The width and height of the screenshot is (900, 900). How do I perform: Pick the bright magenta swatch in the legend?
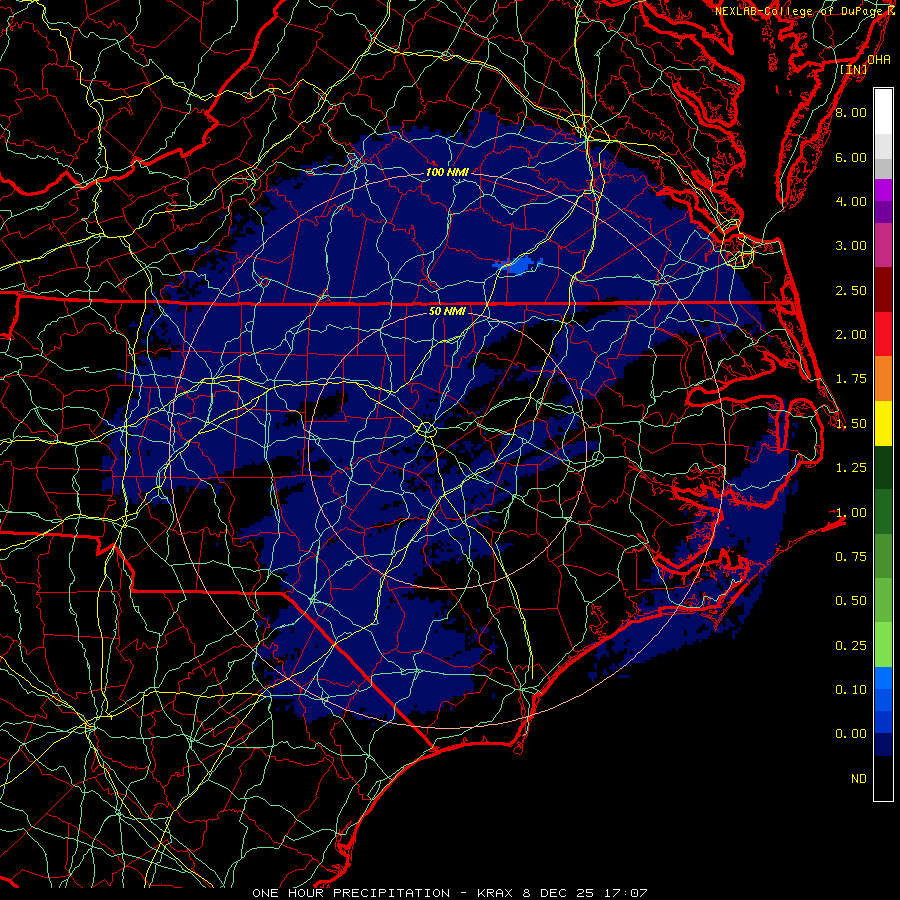pos(883,190)
